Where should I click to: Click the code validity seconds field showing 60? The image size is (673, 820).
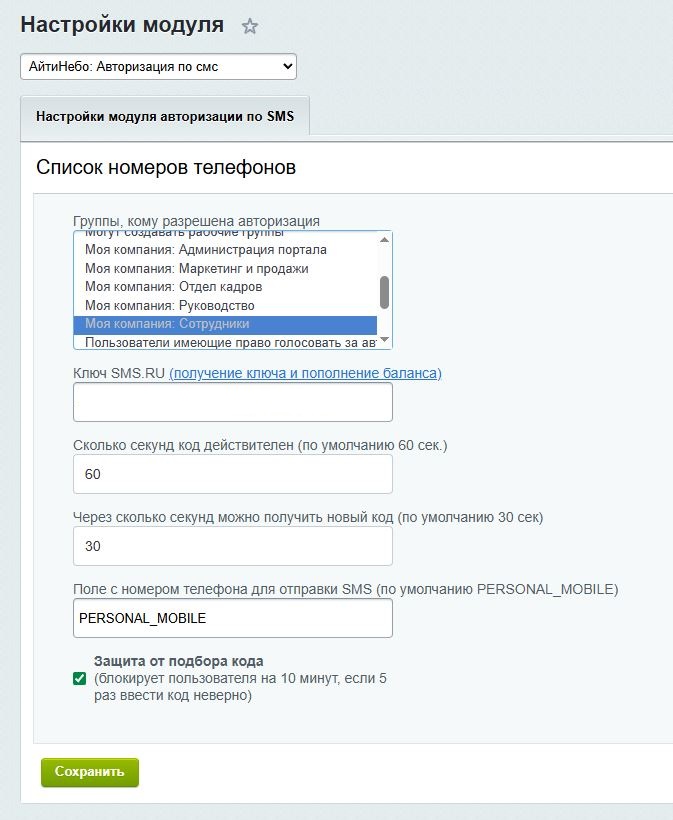point(232,473)
